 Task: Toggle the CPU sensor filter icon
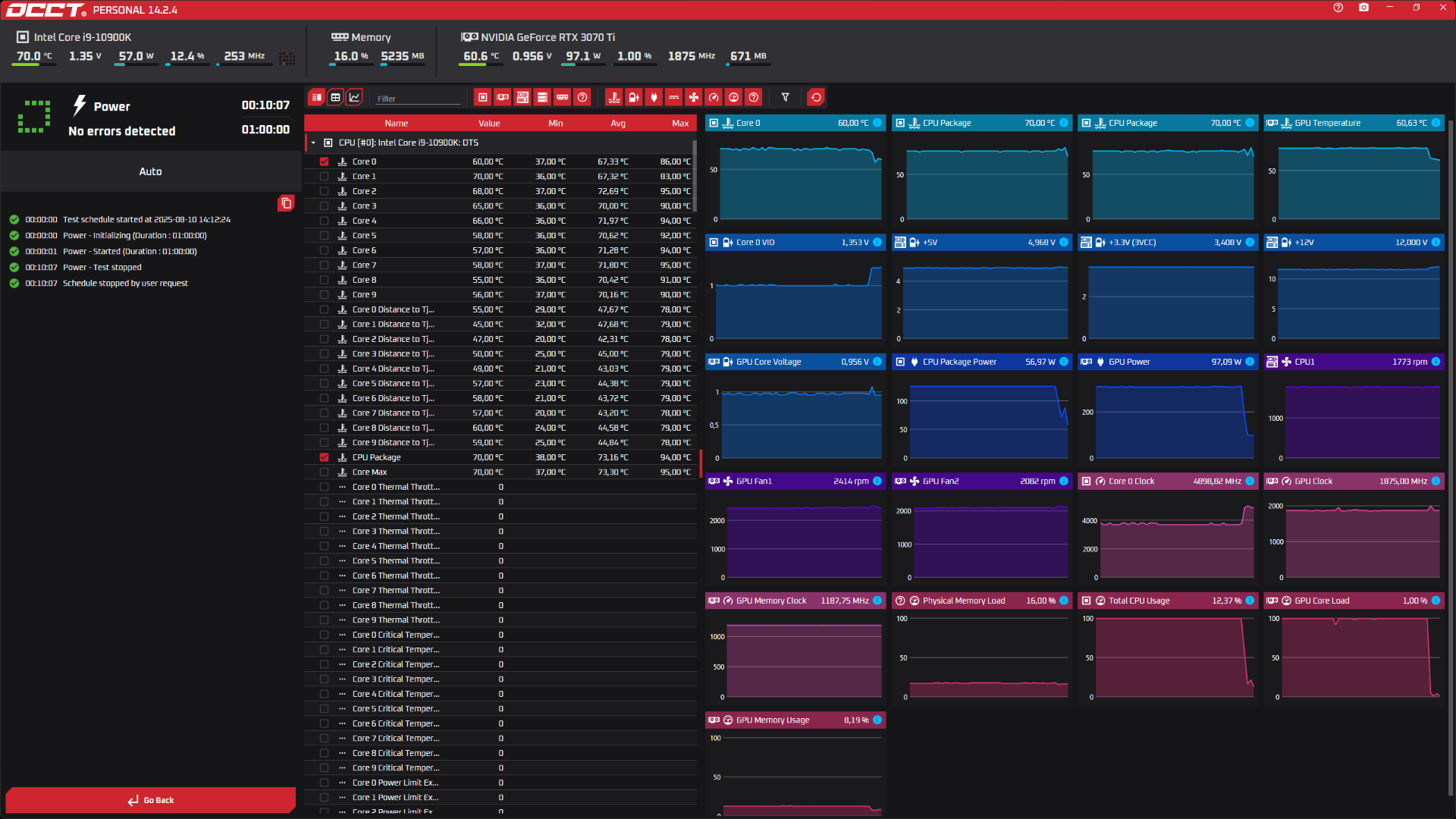(x=482, y=97)
